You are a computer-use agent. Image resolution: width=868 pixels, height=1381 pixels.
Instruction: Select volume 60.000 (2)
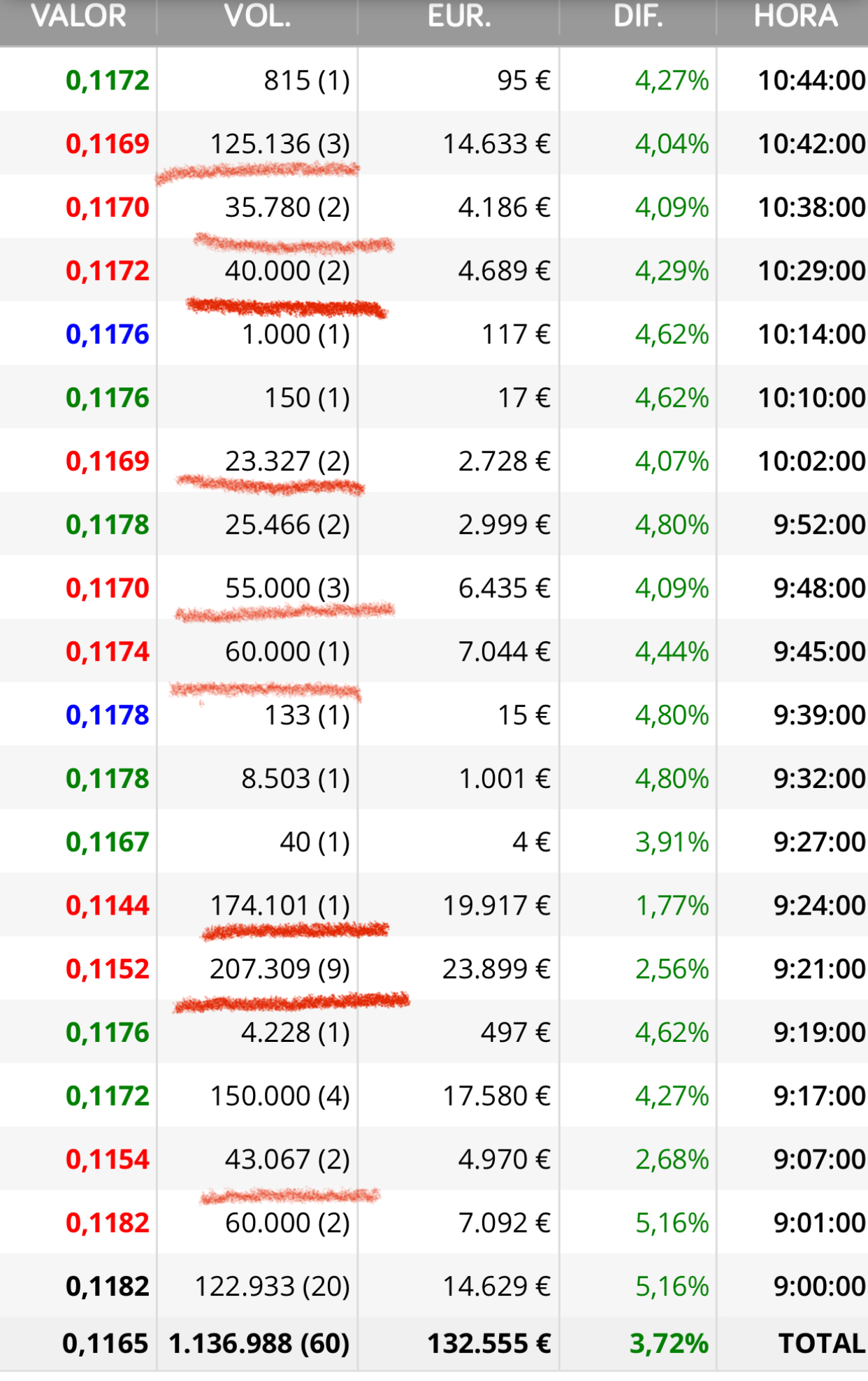[x=287, y=1224]
